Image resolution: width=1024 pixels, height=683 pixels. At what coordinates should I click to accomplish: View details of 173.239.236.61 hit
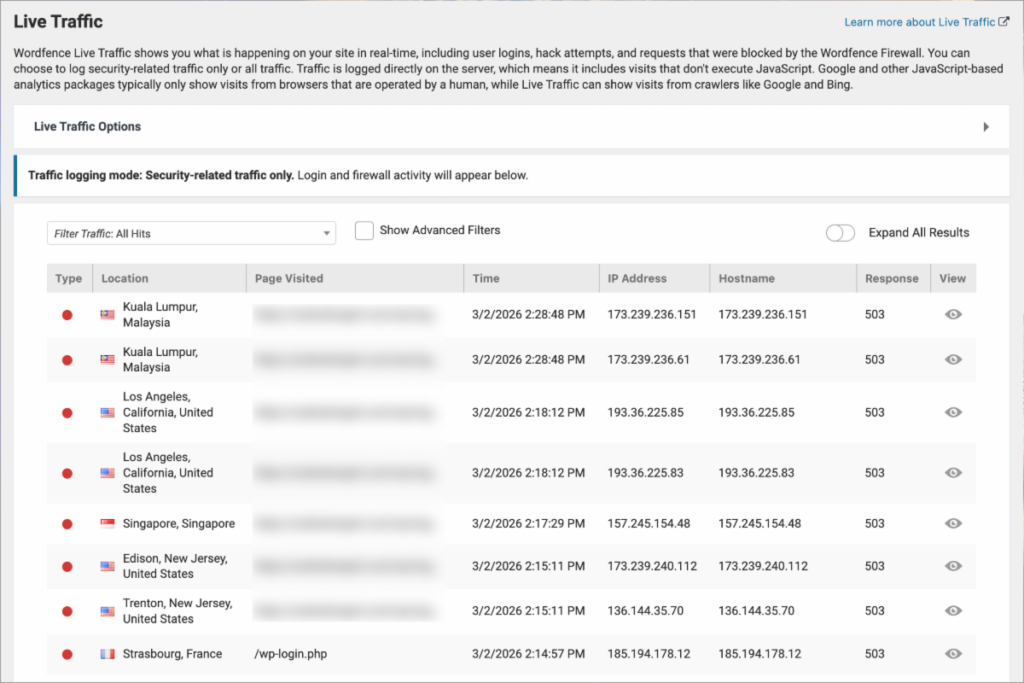click(953, 359)
